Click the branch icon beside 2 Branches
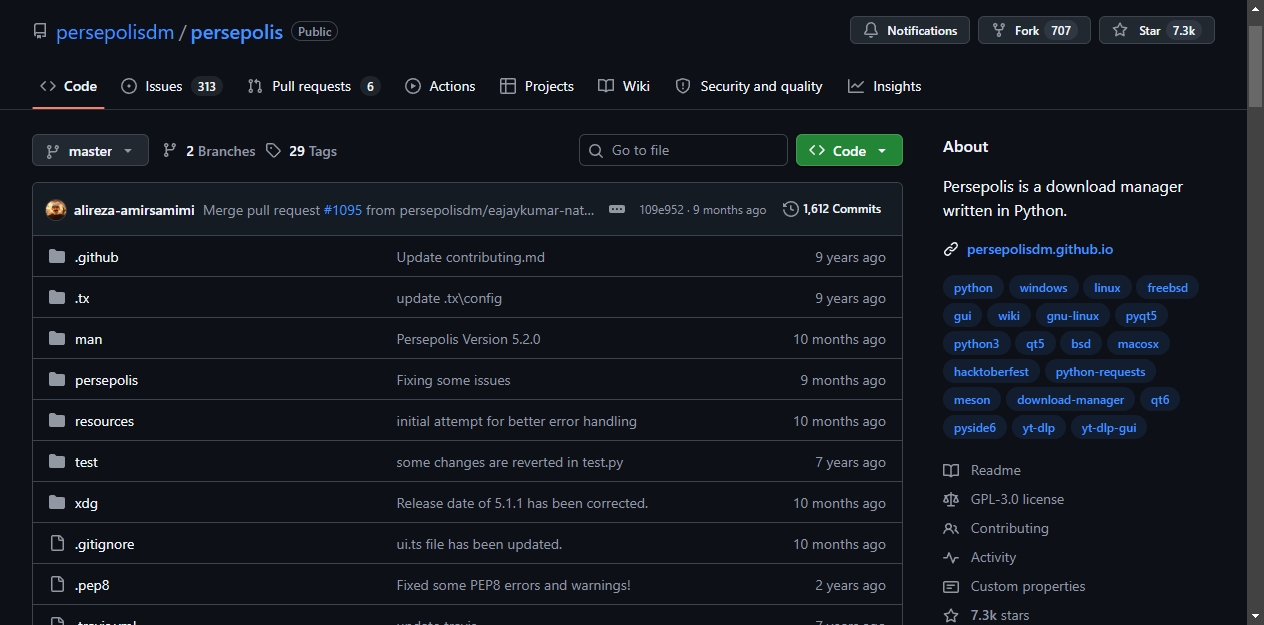 (170, 150)
